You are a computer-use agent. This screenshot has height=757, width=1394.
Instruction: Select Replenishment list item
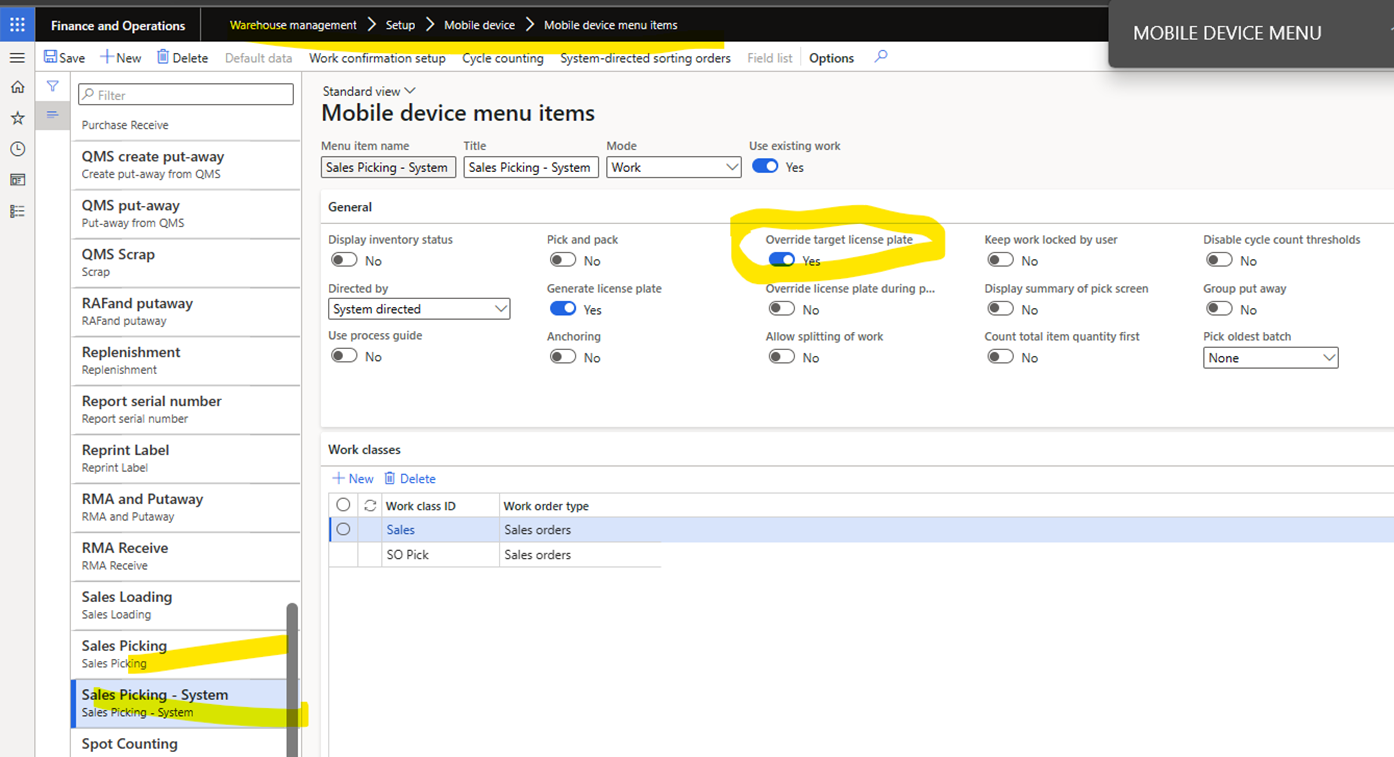pos(186,361)
